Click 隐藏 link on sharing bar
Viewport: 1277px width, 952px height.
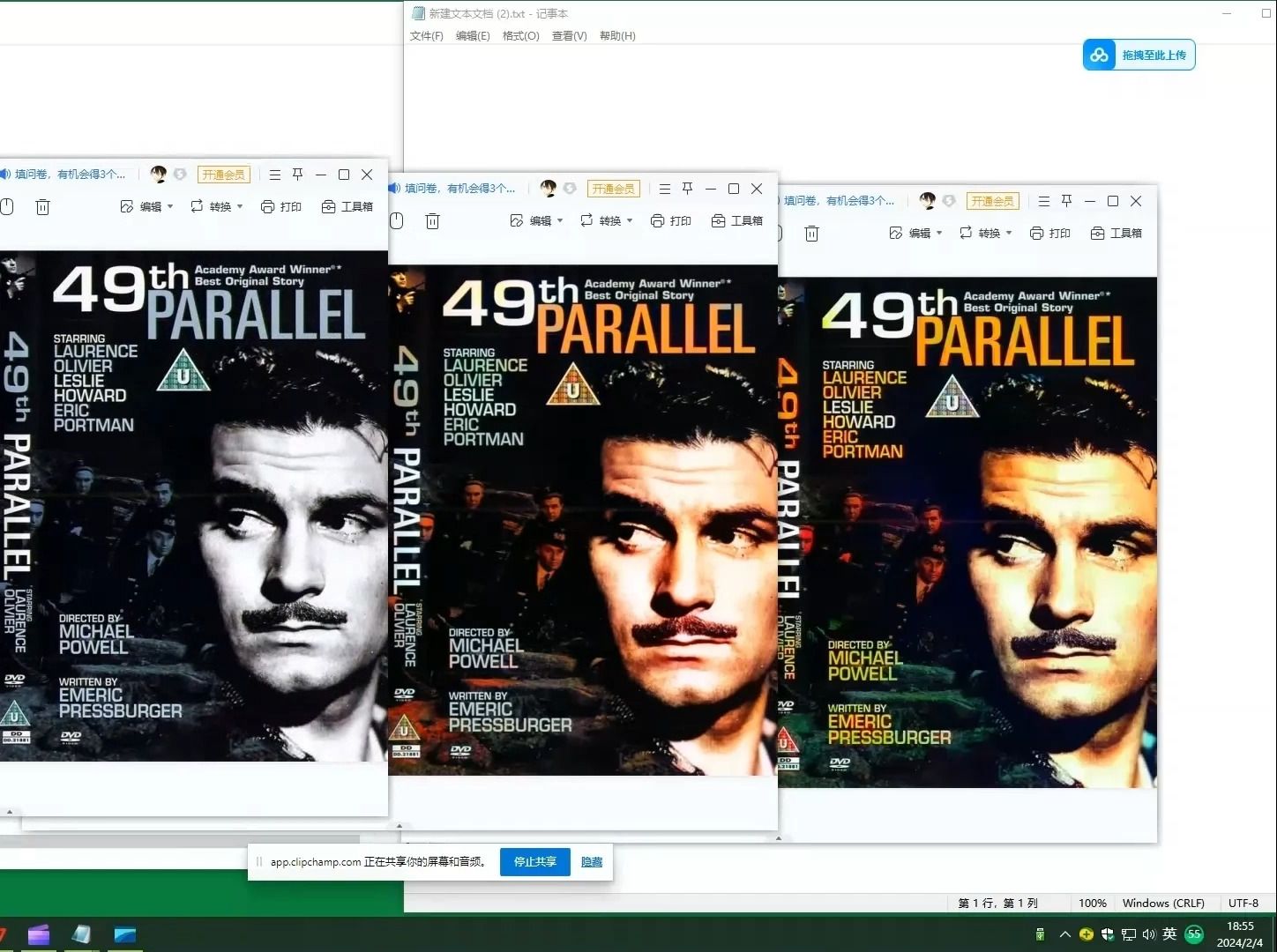point(592,862)
